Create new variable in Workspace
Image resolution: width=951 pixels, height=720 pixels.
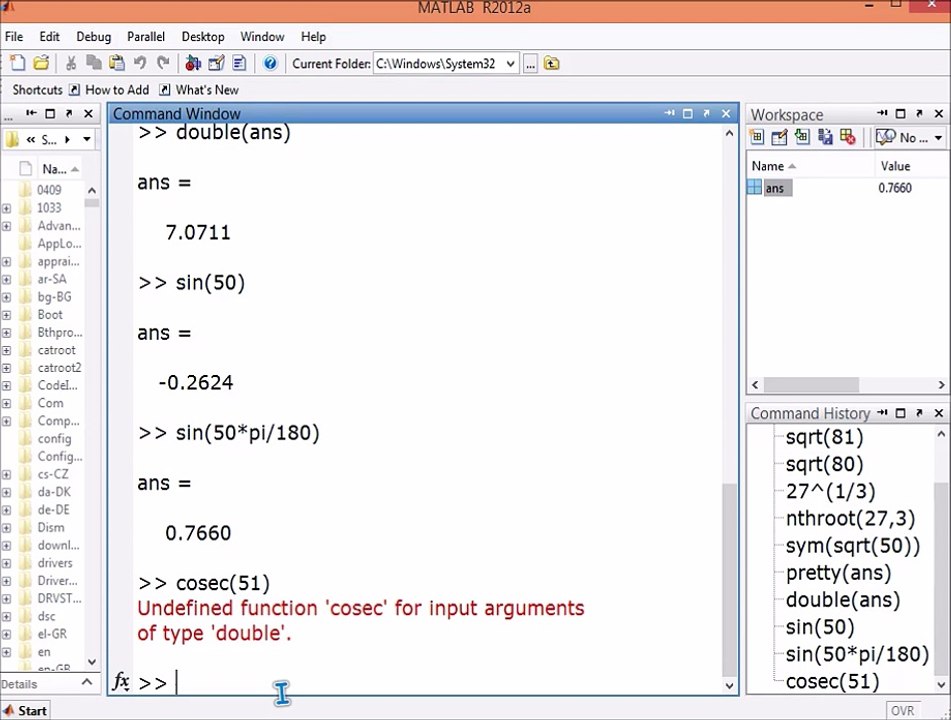(x=756, y=137)
